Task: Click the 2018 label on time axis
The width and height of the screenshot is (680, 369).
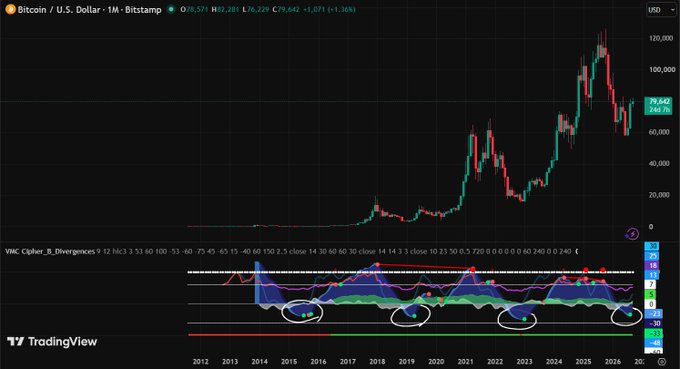Action: point(377,361)
